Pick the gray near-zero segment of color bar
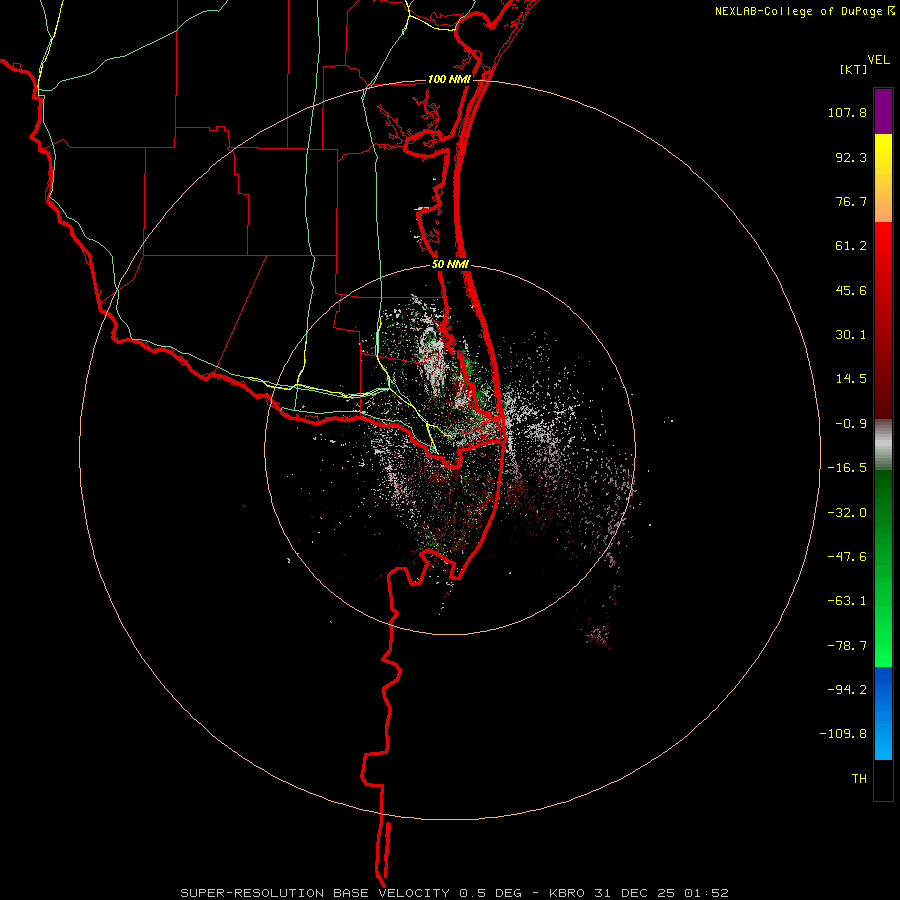Viewport: 900px width, 900px height. point(883,445)
